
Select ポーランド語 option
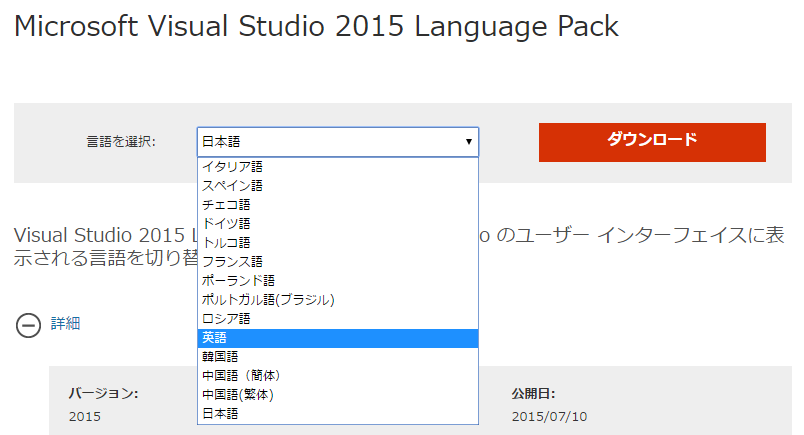pos(337,281)
